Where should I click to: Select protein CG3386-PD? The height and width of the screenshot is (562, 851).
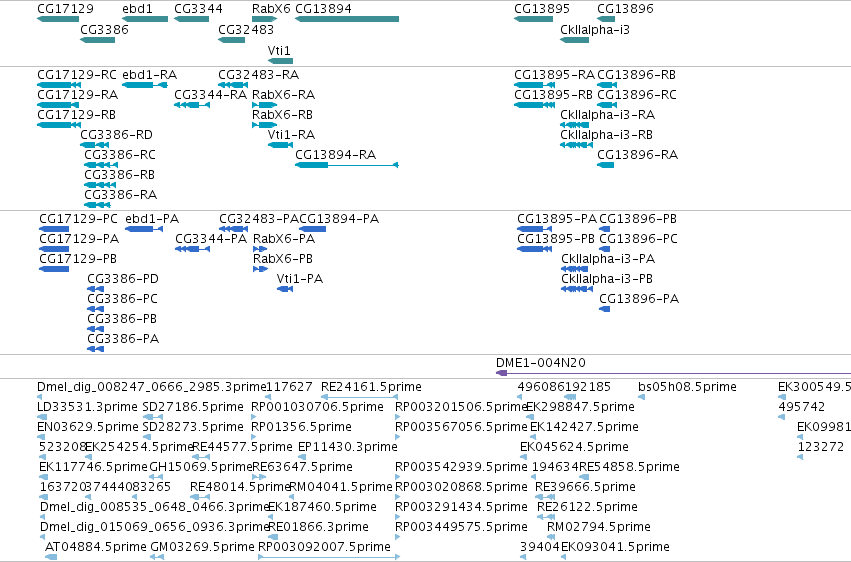(123, 279)
